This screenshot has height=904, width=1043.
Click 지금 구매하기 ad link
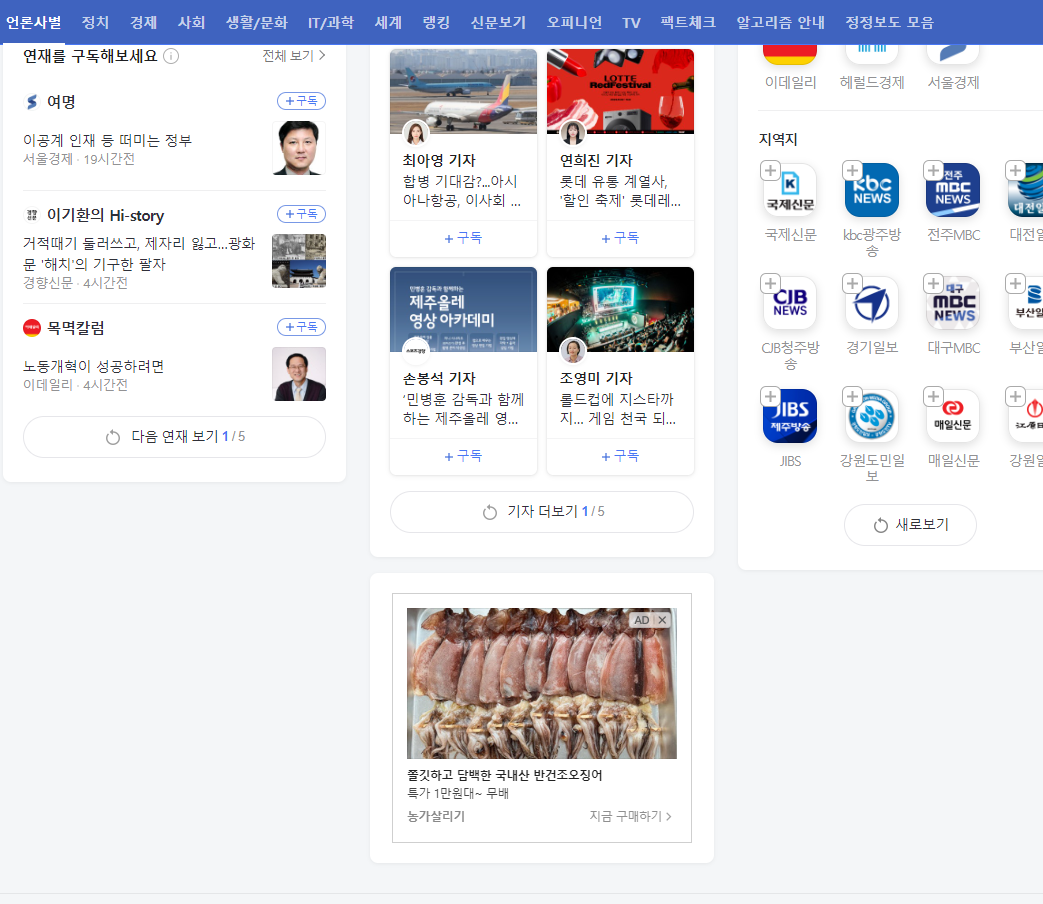(x=631, y=816)
